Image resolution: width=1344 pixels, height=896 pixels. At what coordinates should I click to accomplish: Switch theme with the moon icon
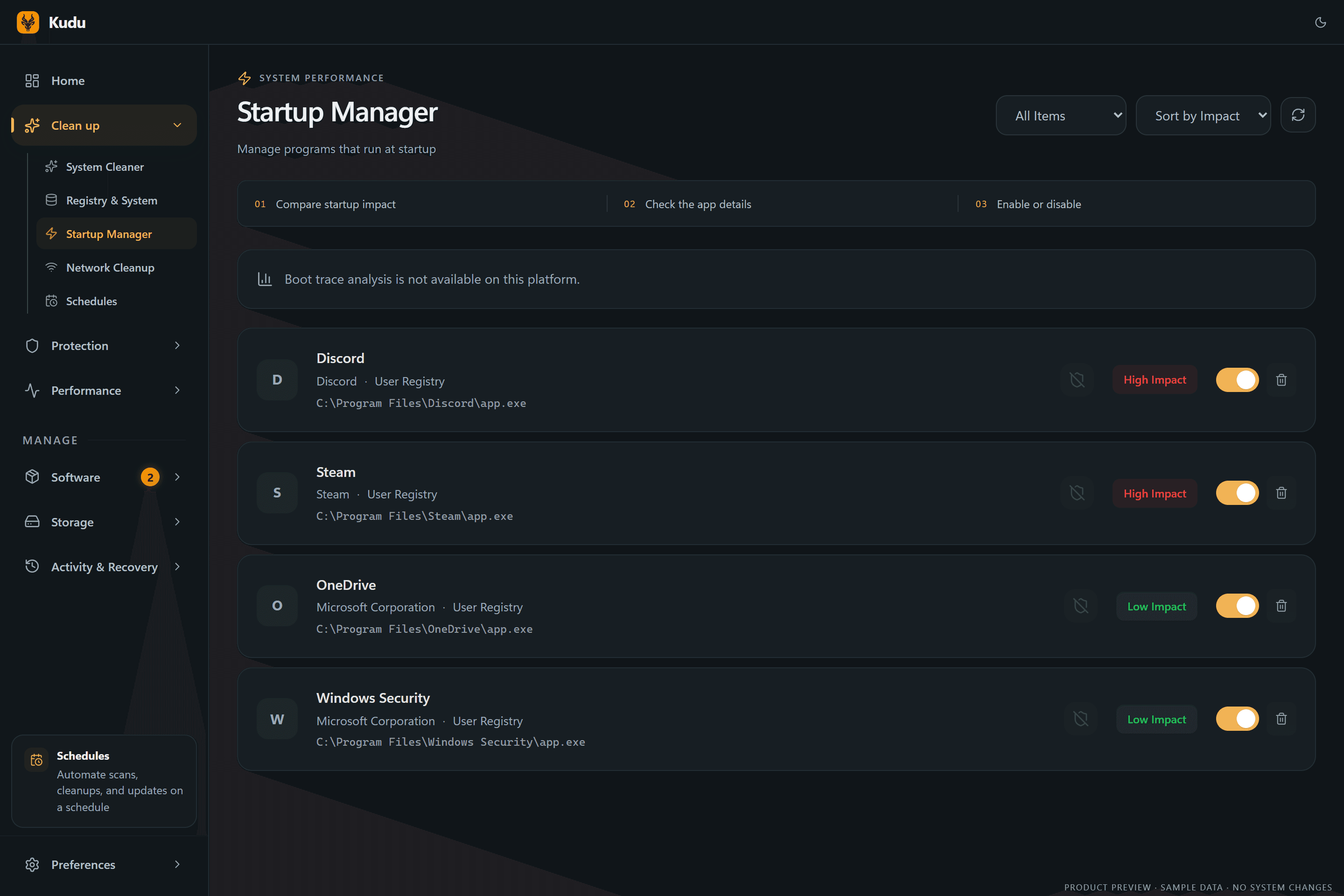pyautogui.click(x=1320, y=22)
